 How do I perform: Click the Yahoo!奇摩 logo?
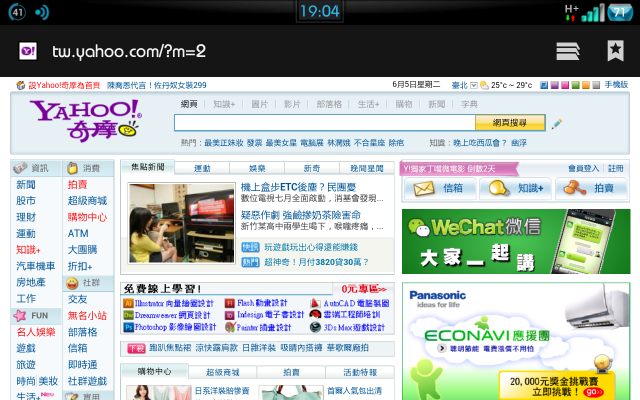tap(86, 121)
